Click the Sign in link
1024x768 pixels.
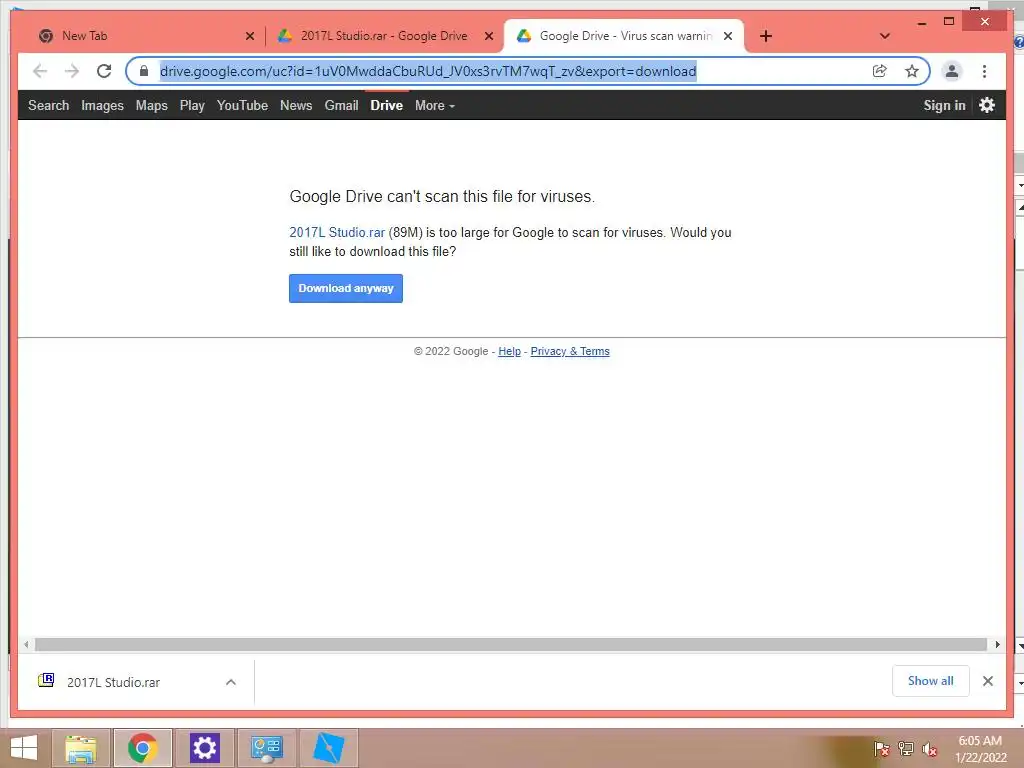(x=944, y=105)
